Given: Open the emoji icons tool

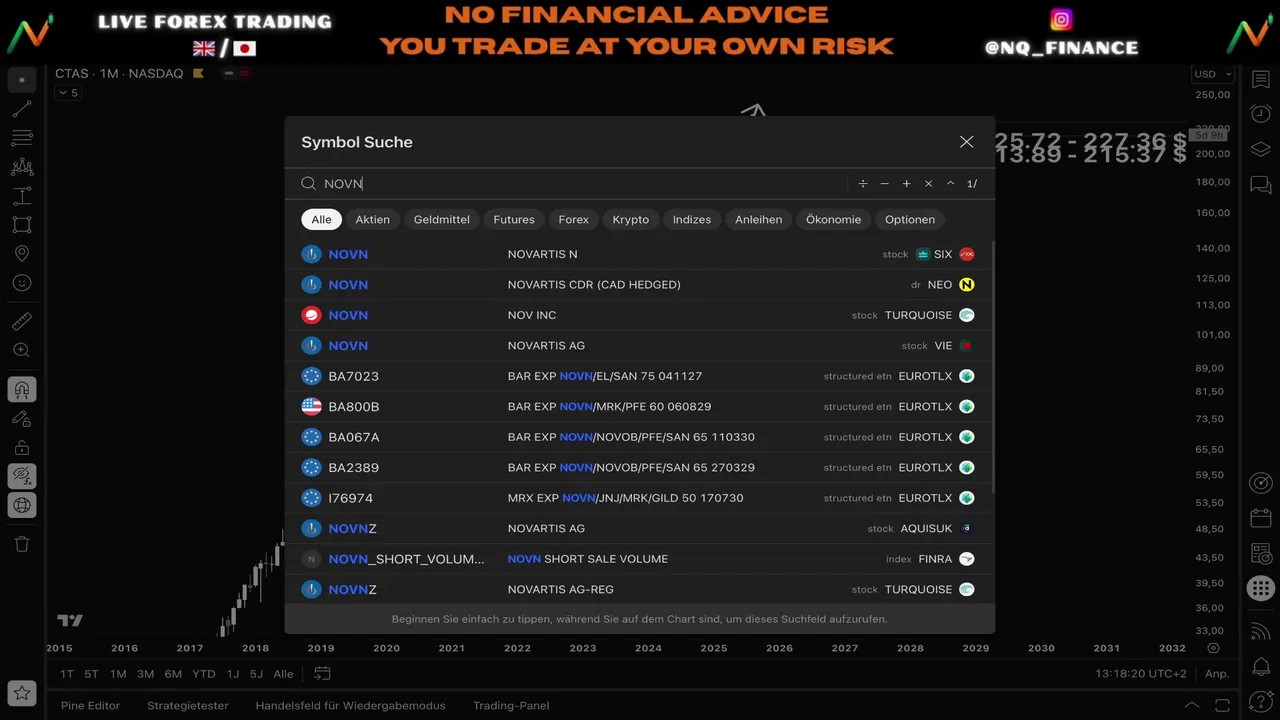Looking at the screenshot, I should [x=22, y=283].
